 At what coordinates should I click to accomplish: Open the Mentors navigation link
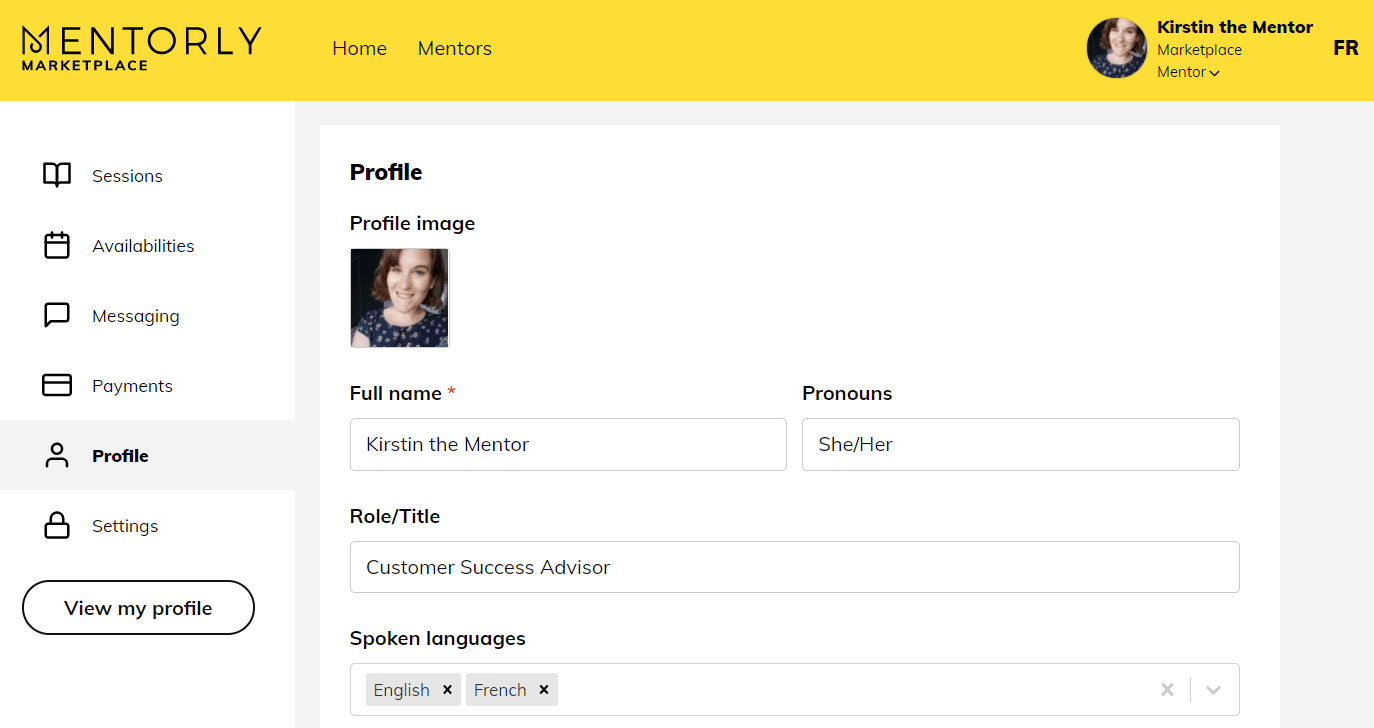point(455,48)
